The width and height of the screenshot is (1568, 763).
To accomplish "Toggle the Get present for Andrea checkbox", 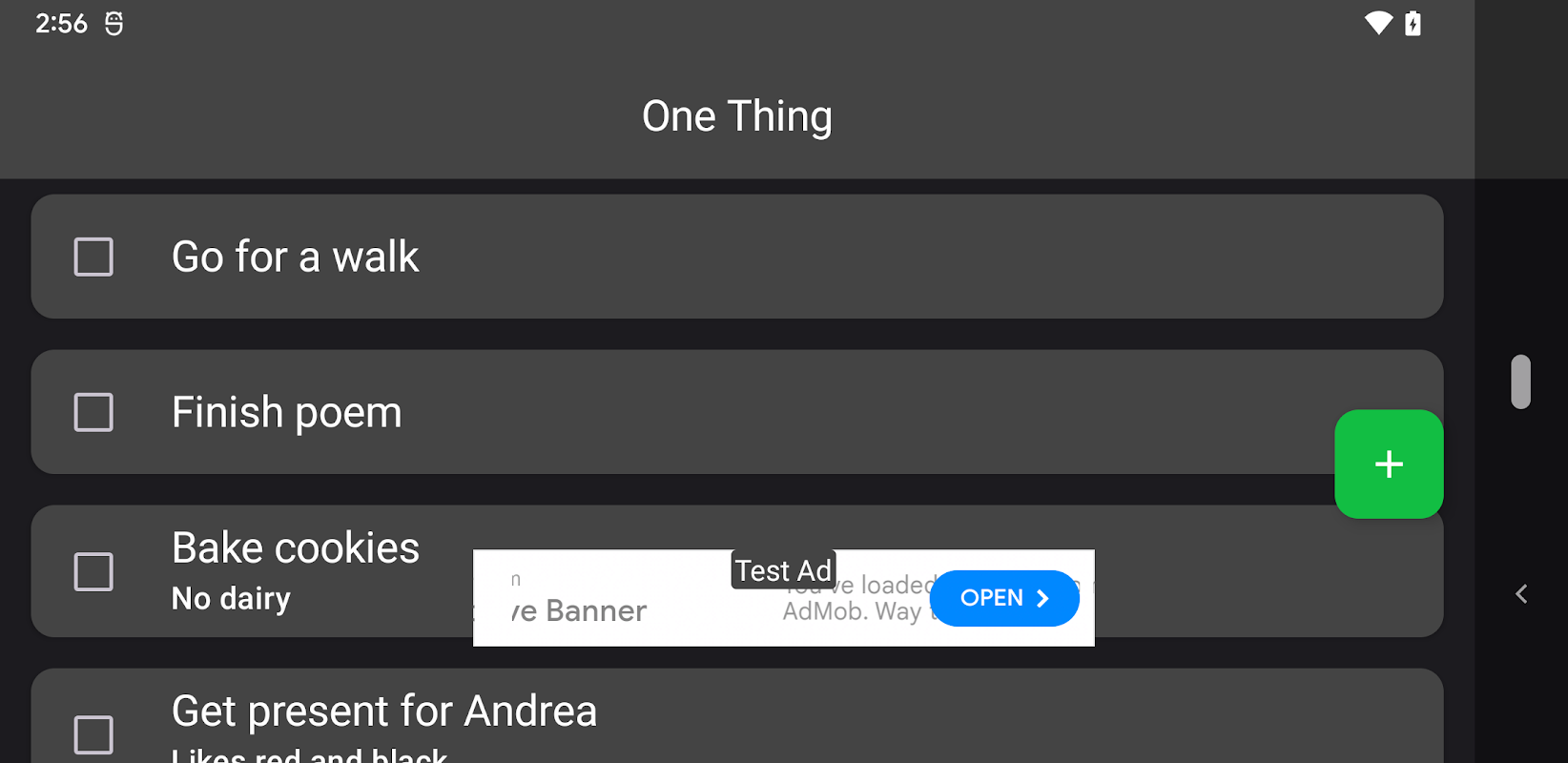I will tap(93, 734).
